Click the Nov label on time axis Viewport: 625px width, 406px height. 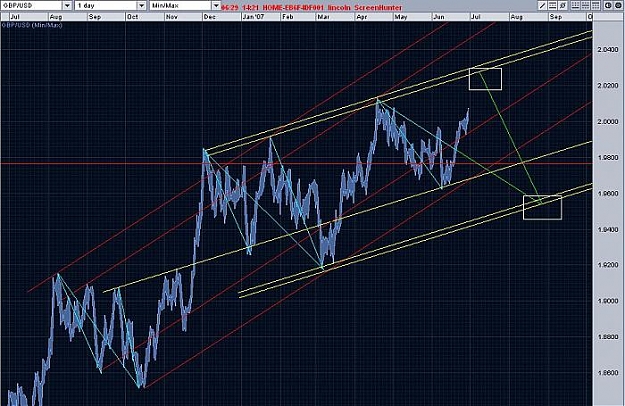tap(171, 17)
